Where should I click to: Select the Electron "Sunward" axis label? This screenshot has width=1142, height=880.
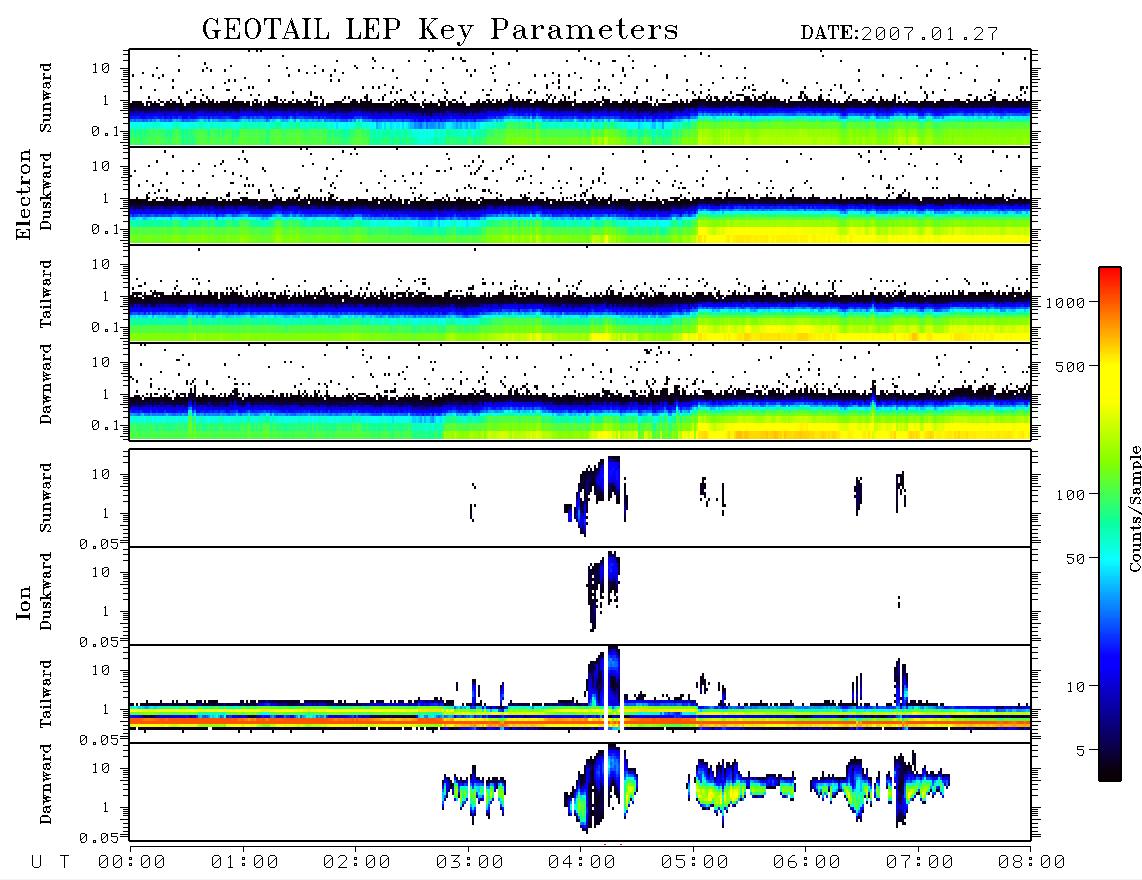tap(46, 98)
